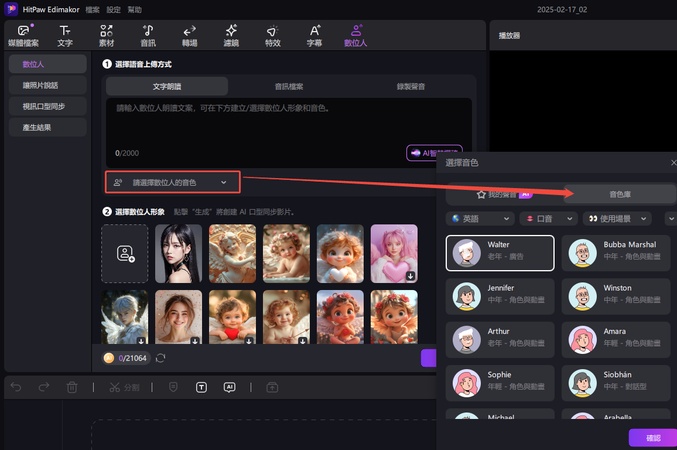Open the 媒體檔案 media tab
The height and width of the screenshot is (450, 677).
click(x=23, y=36)
